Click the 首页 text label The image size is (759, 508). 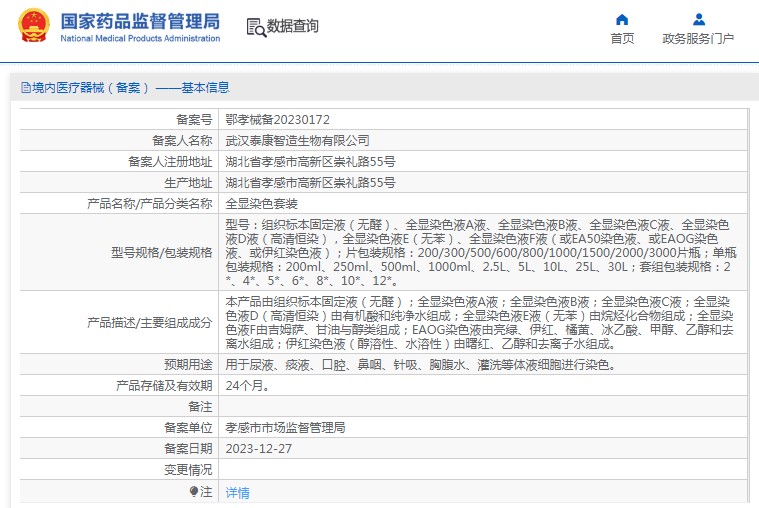point(622,38)
